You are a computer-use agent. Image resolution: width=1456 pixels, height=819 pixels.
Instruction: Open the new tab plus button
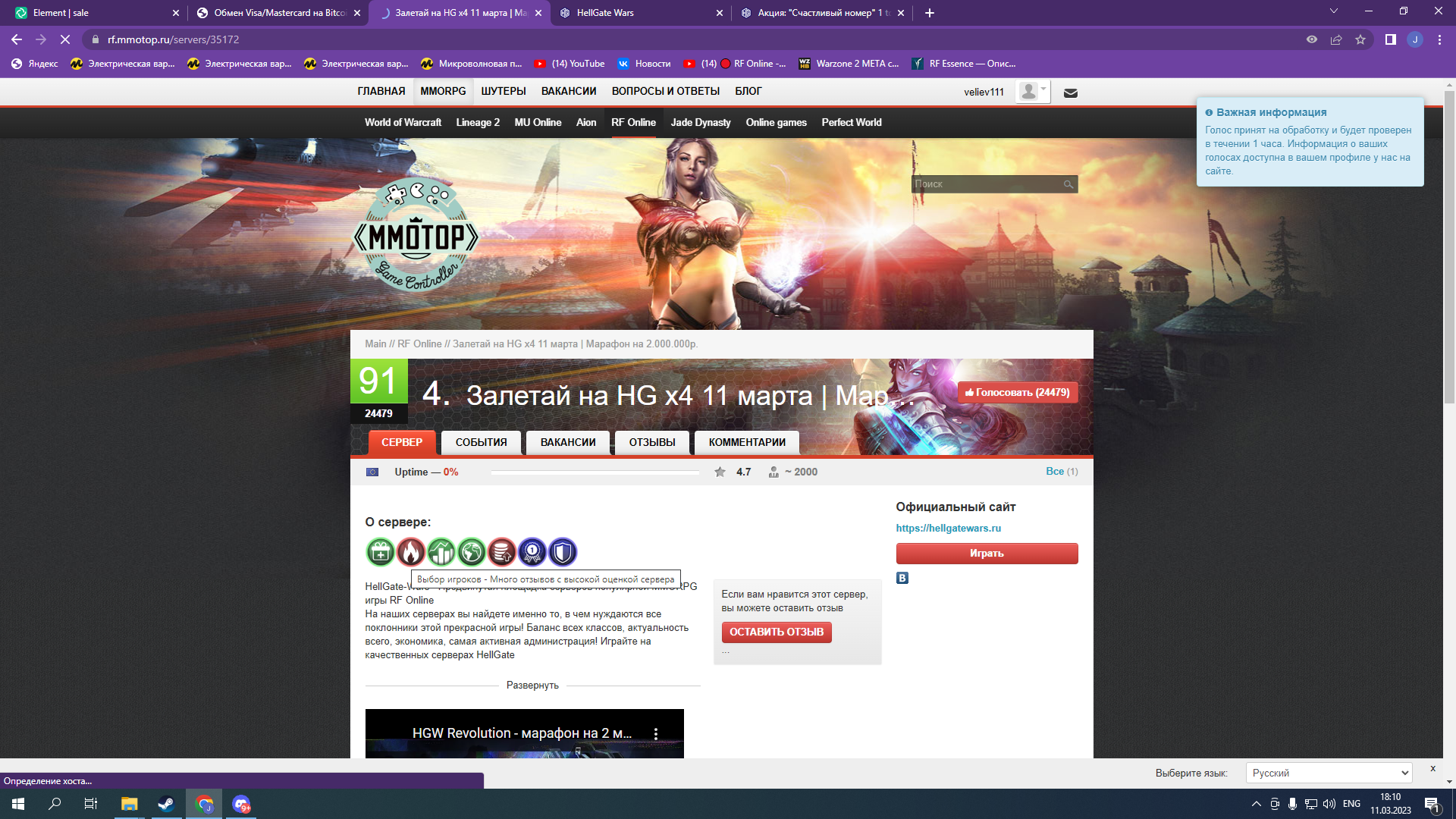(930, 13)
